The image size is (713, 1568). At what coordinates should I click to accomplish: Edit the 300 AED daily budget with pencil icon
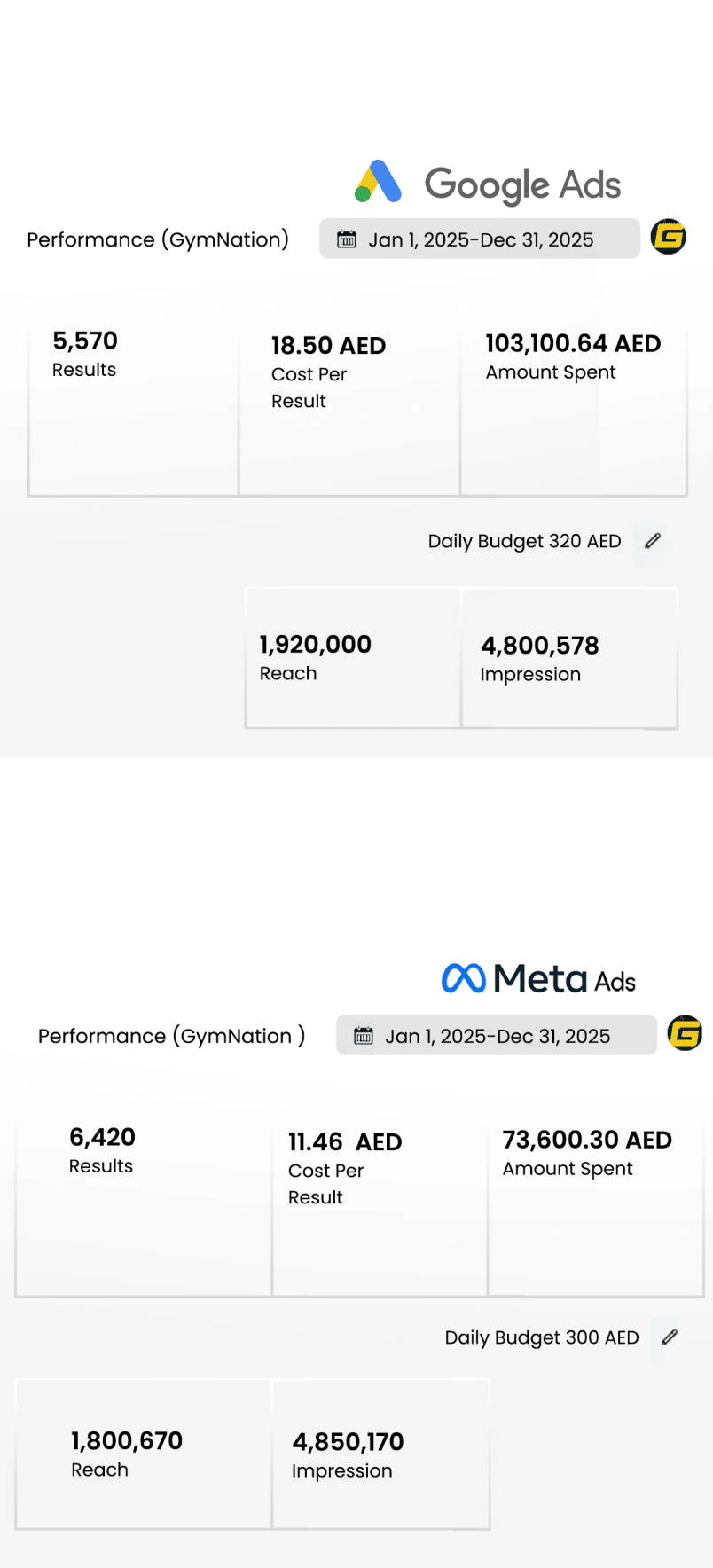pos(670,1337)
